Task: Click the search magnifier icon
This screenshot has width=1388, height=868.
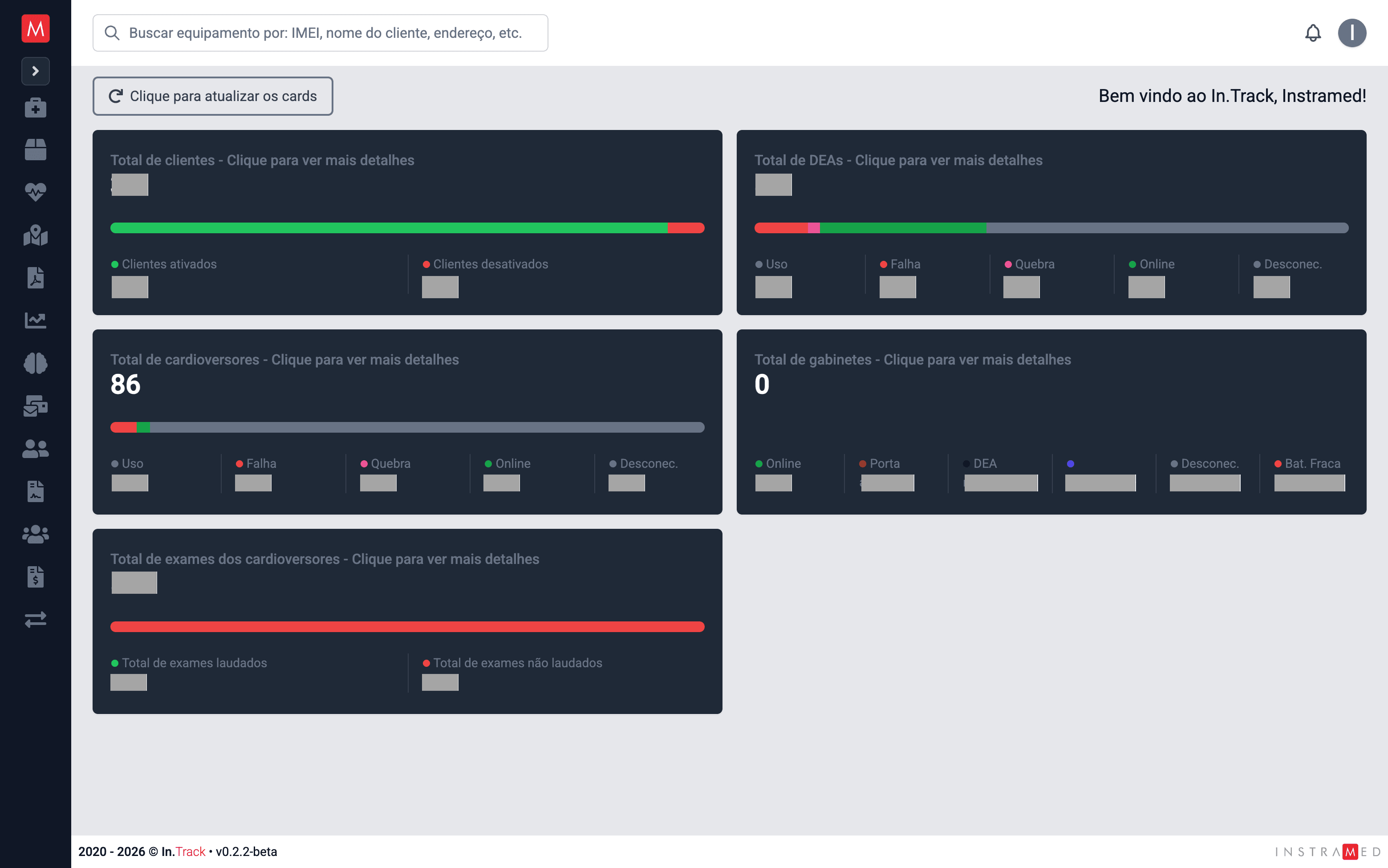Action: 112,33
